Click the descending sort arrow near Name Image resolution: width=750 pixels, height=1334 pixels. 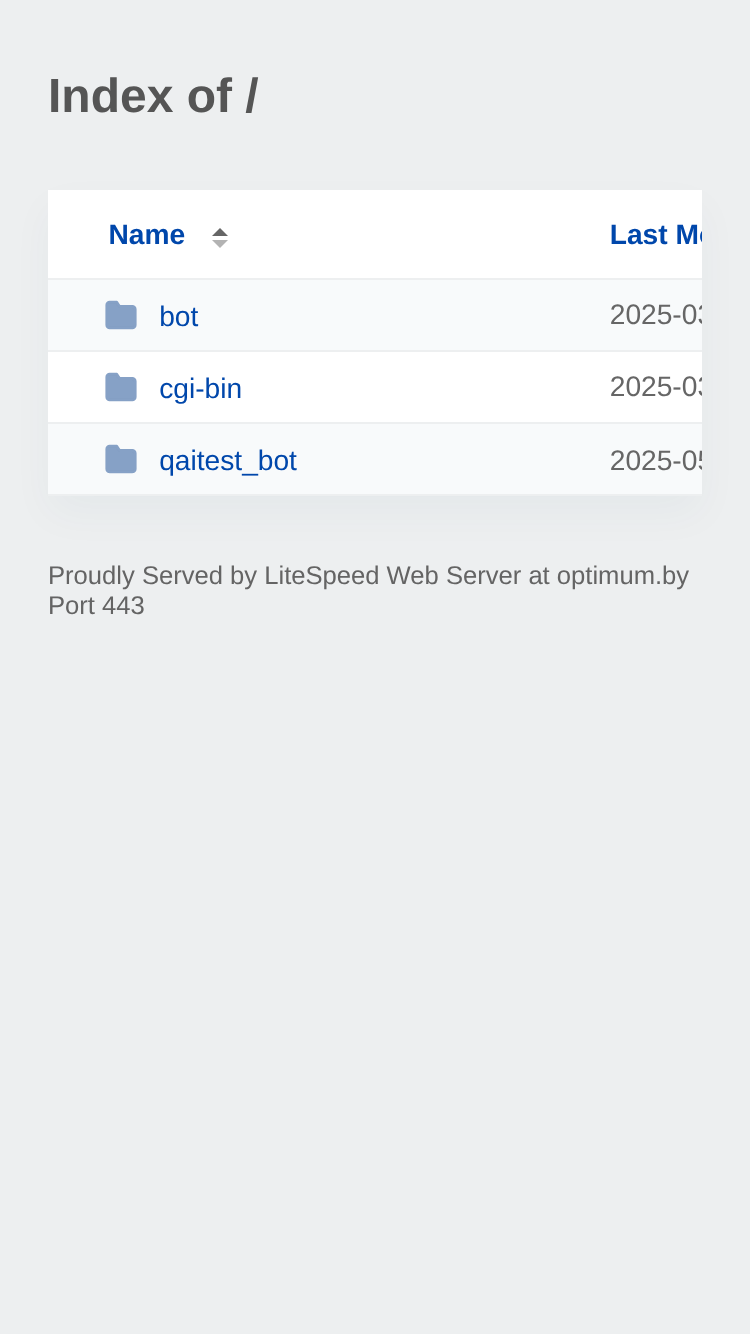[220, 243]
